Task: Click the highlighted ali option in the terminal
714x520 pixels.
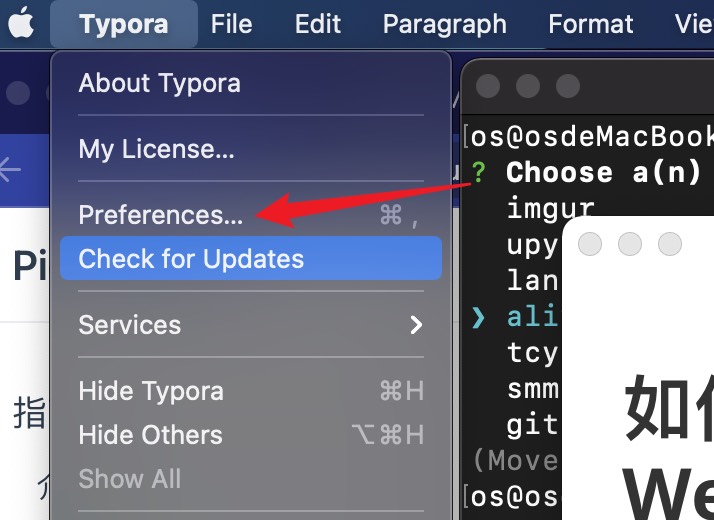Action: (x=530, y=317)
